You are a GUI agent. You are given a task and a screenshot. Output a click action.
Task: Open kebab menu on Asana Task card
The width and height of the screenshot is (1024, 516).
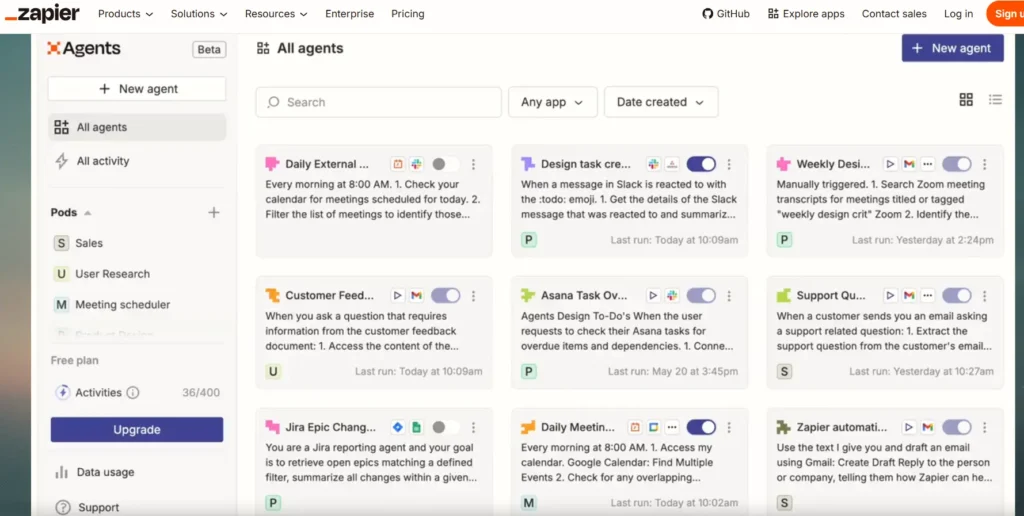(729, 295)
